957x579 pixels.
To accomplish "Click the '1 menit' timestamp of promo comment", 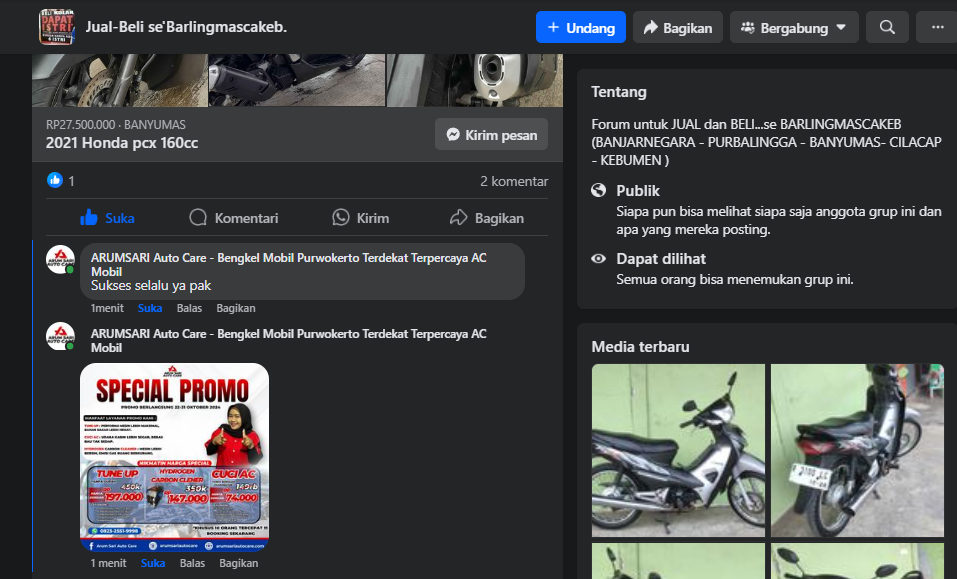I will (108, 563).
